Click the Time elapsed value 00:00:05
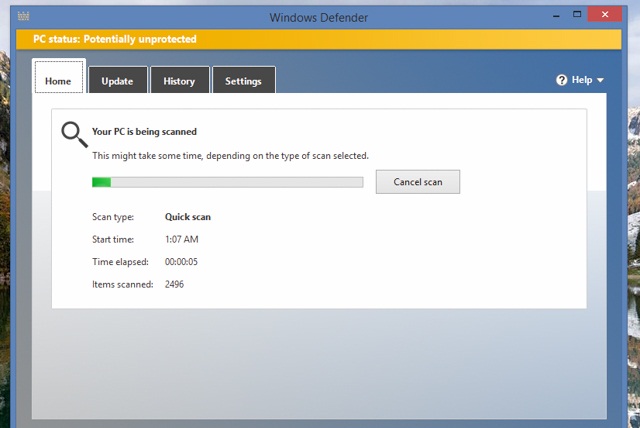Screen dimensions: 640x428 [x=181, y=261]
